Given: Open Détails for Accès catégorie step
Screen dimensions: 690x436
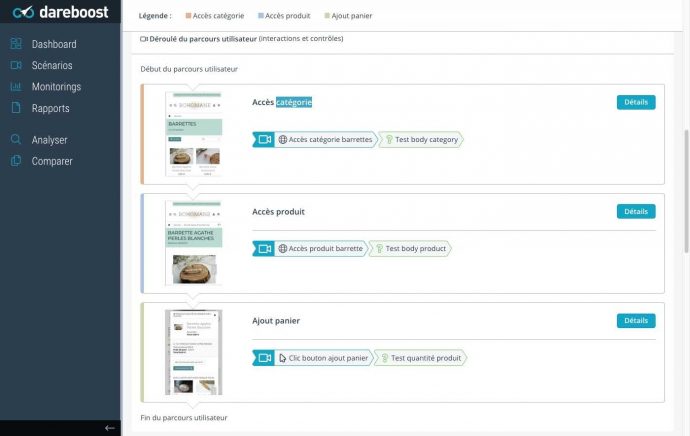Looking at the screenshot, I should pyautogui.click(x=636, y=102).
